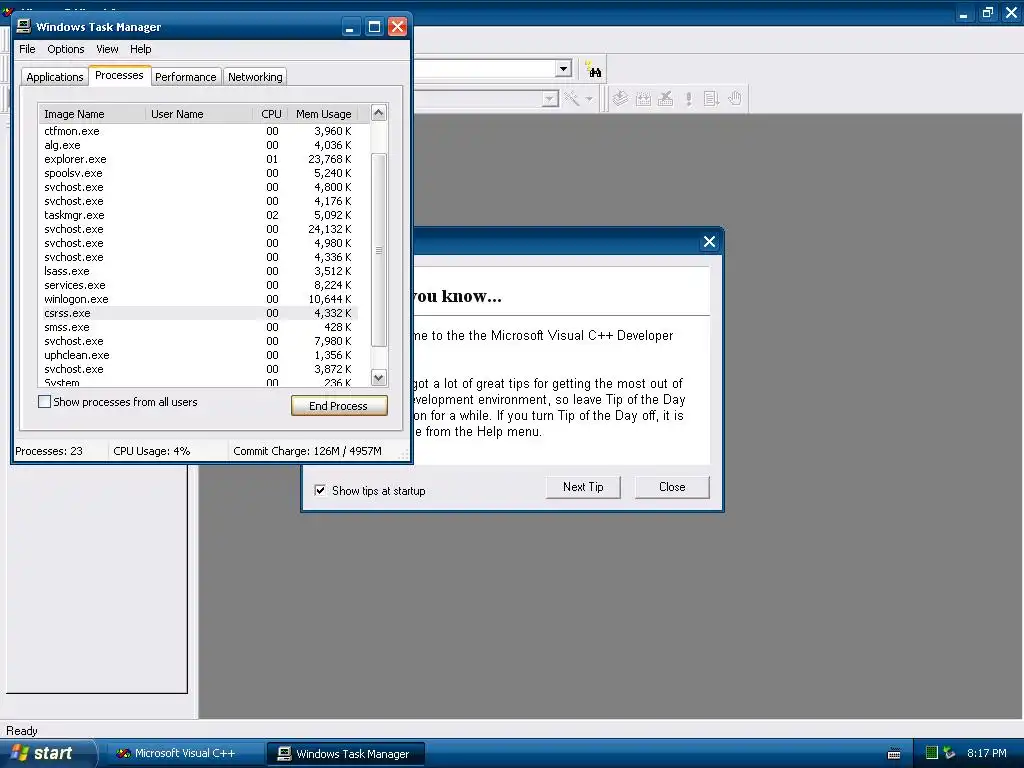1024x768 pixels.
Task: Restore down the Visual C++ document window
Action: [x=987, y=12]
